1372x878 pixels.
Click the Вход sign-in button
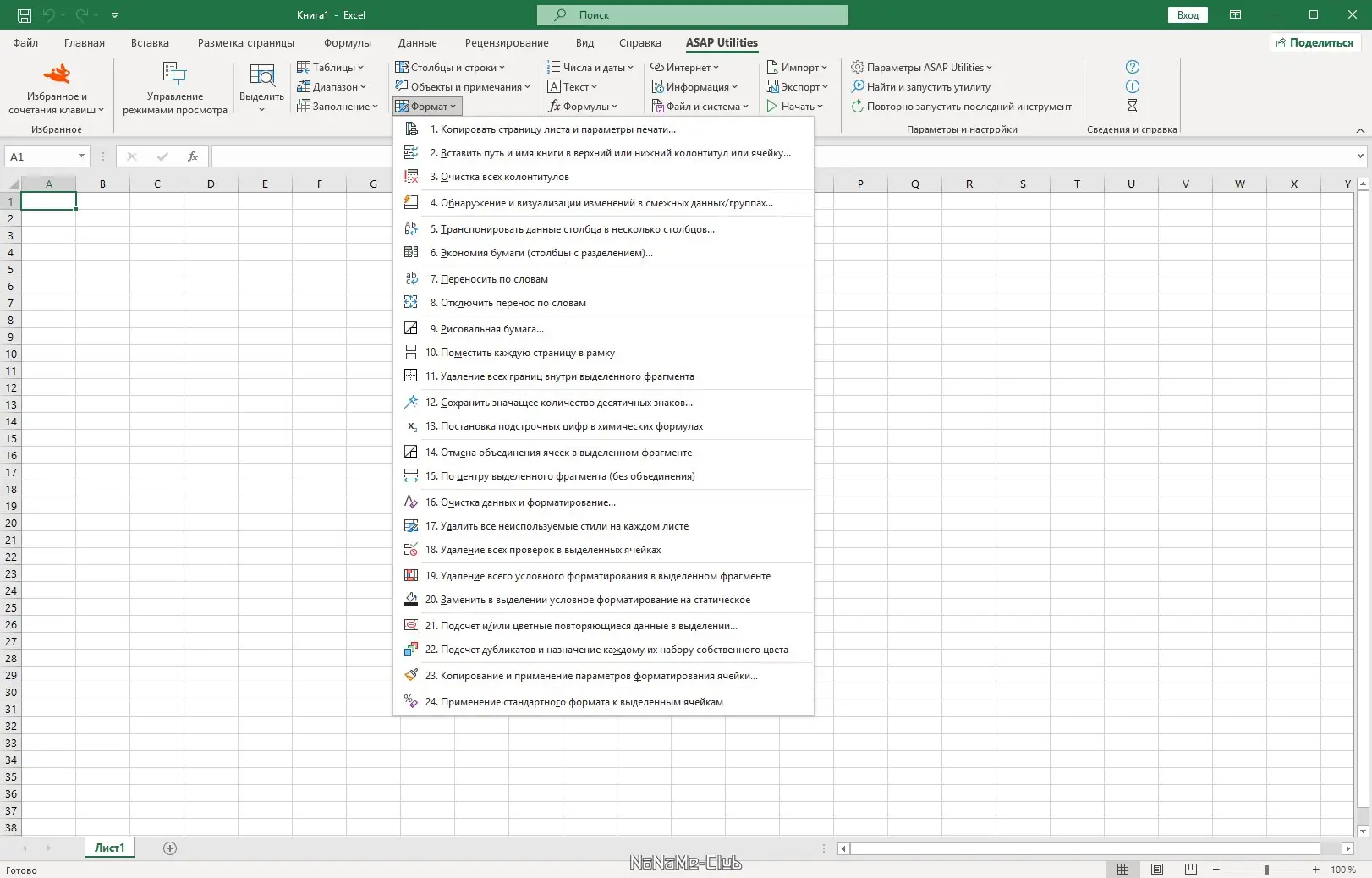(1188, 15)
